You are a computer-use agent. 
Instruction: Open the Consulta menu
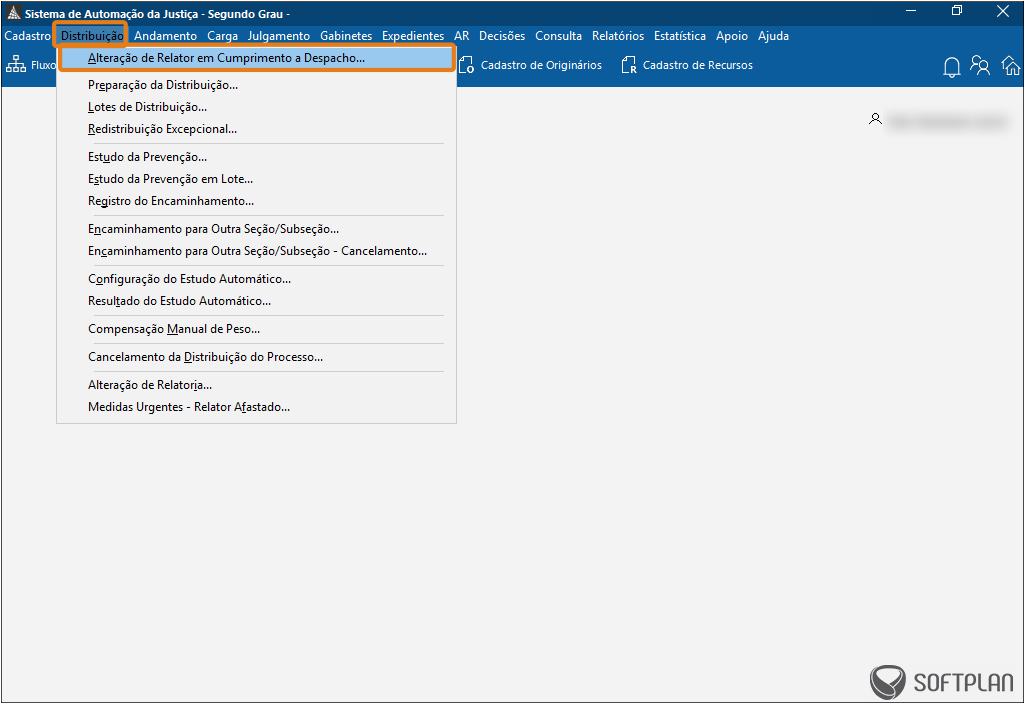click(558, 36)
